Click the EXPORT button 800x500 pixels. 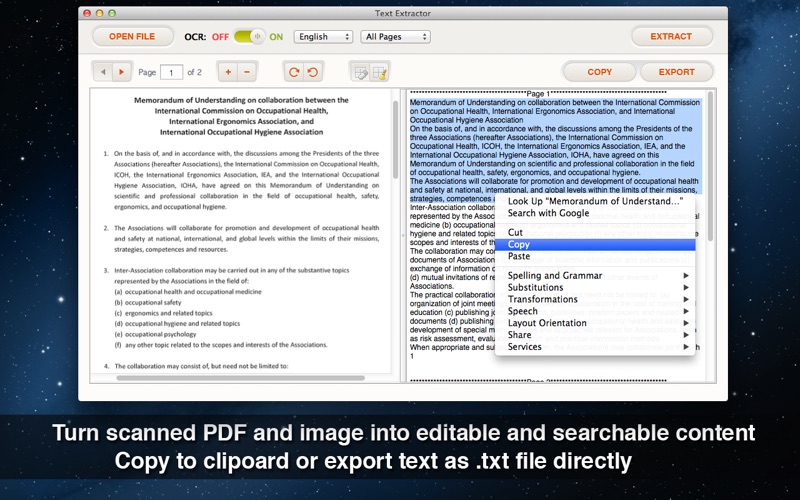tap(677, 72)
